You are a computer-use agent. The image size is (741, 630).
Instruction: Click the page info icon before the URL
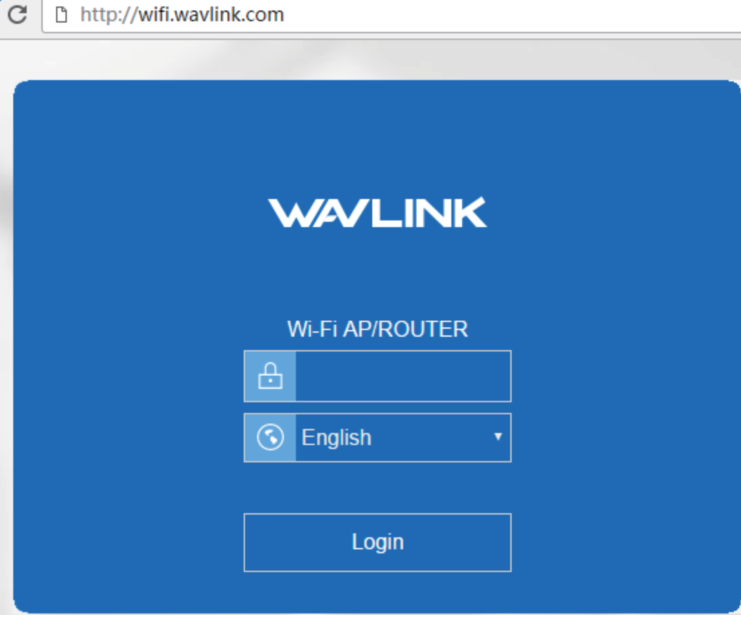click(x=61, y=15)
